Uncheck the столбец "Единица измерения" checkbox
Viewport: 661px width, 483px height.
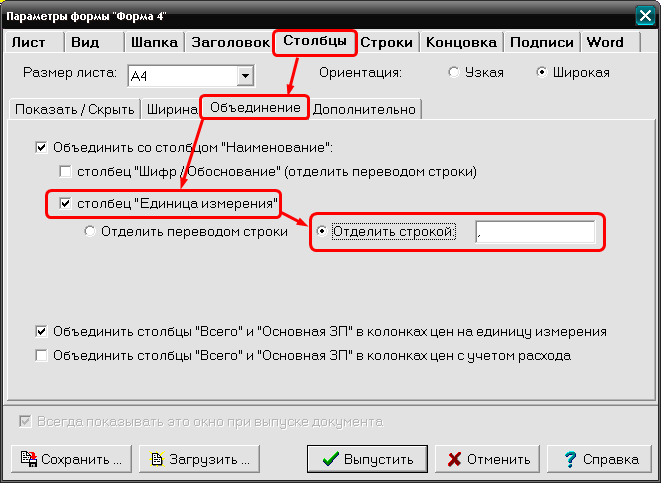click(x=65, y=204)
